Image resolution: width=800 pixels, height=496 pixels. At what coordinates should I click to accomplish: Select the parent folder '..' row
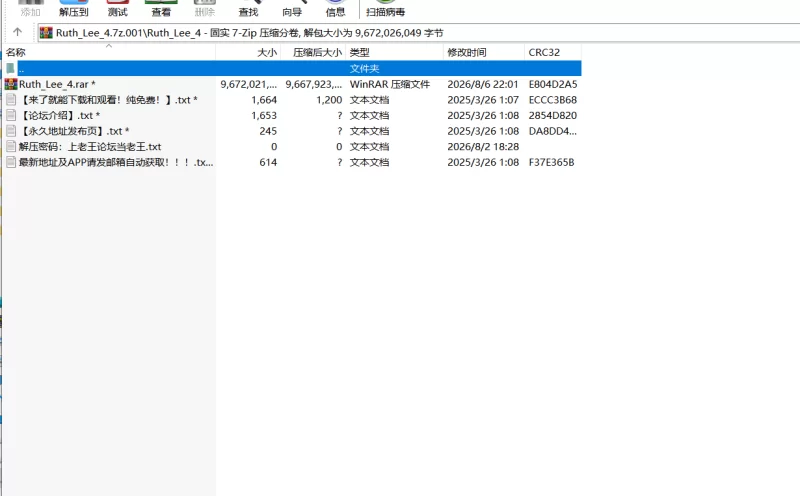coord(293,68)
